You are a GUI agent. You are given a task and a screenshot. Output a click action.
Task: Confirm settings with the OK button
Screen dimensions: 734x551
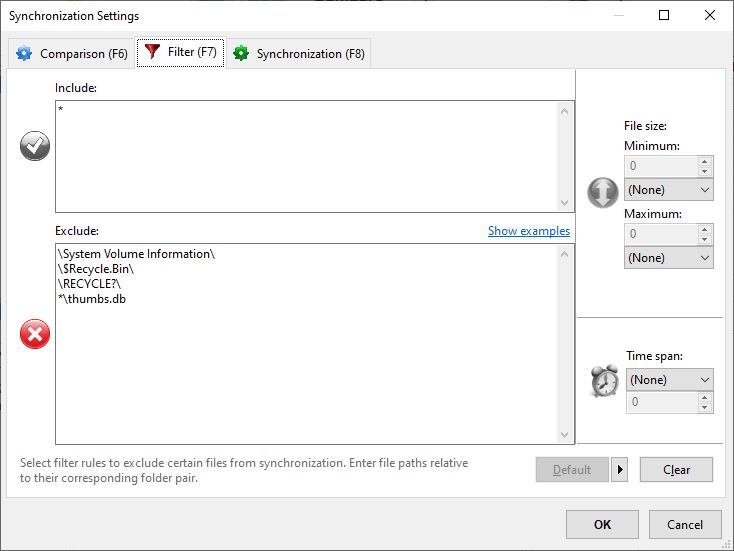pyautogui.click(x=601, y=524)
